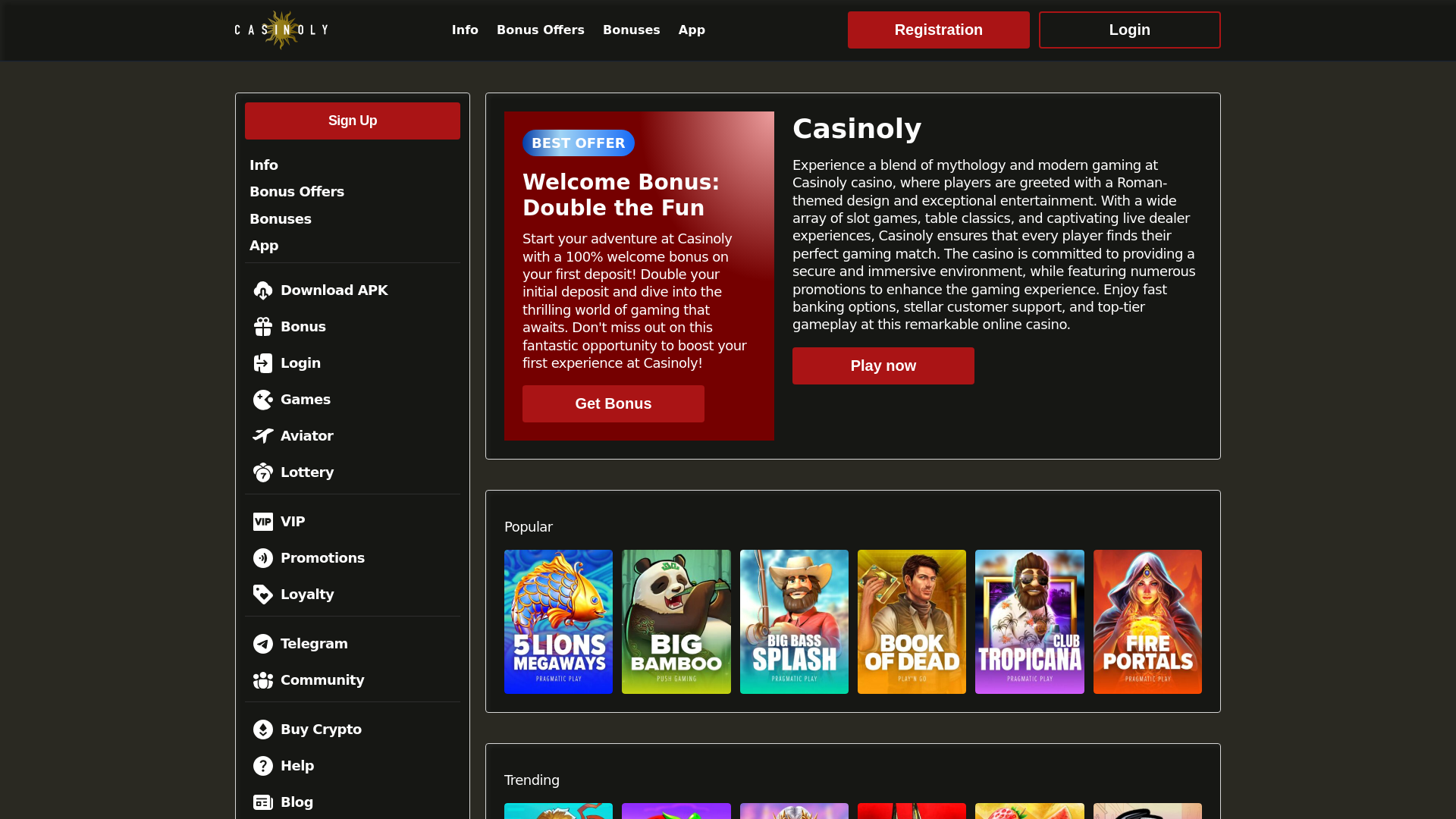Click the Blog newspaper icon
The width and height of the screenshot is (1456, 819).
pyautogui.click(x=263, y=802)
